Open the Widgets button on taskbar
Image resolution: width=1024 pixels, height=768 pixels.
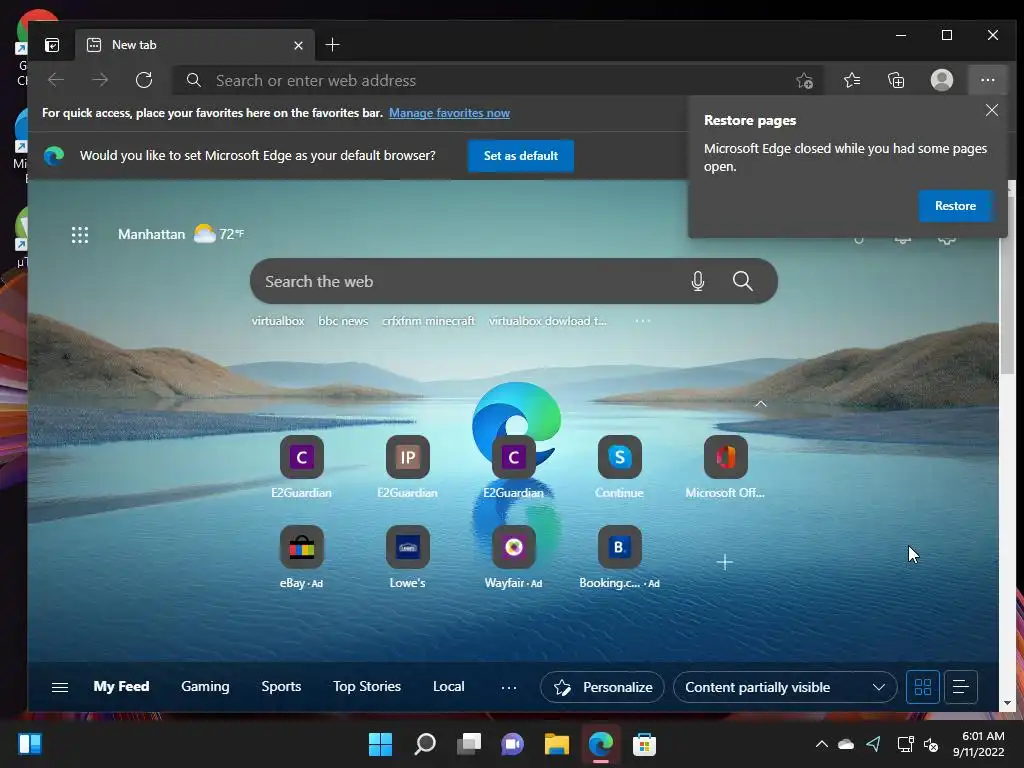30,744
